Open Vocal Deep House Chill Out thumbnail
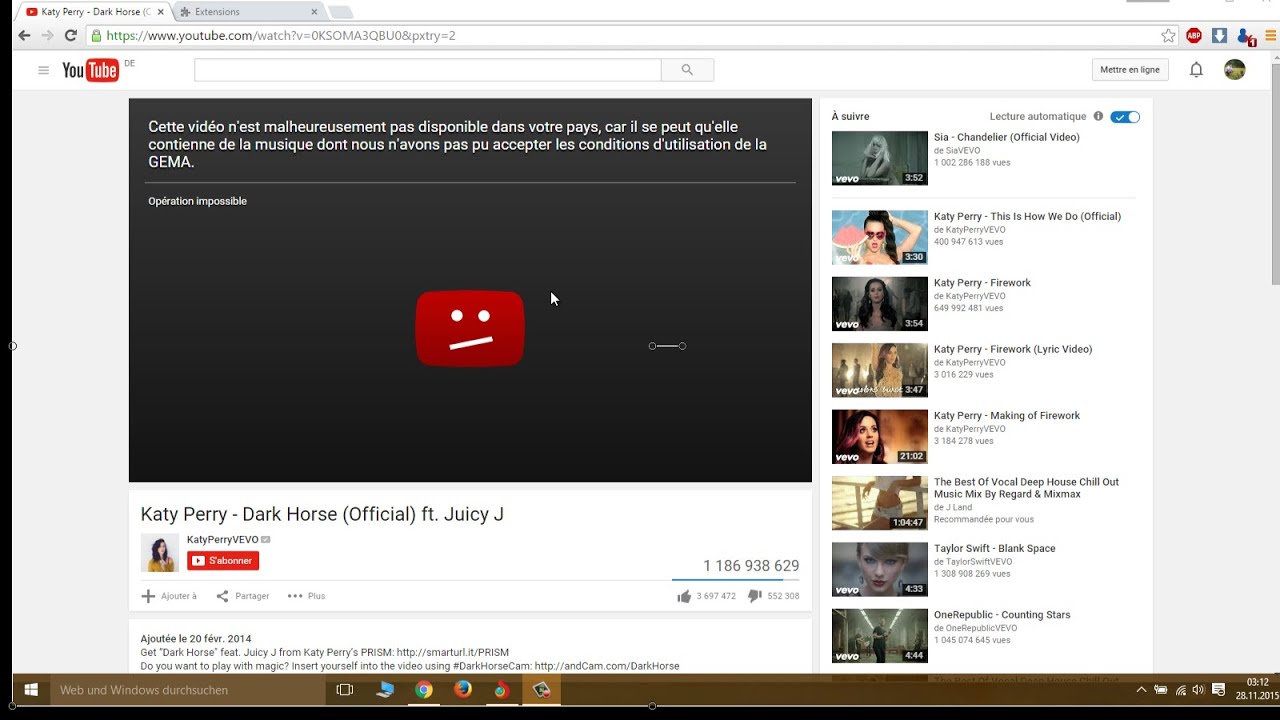Image resolution: width=1280 pixels, height=720 pixels. [880, 503]
